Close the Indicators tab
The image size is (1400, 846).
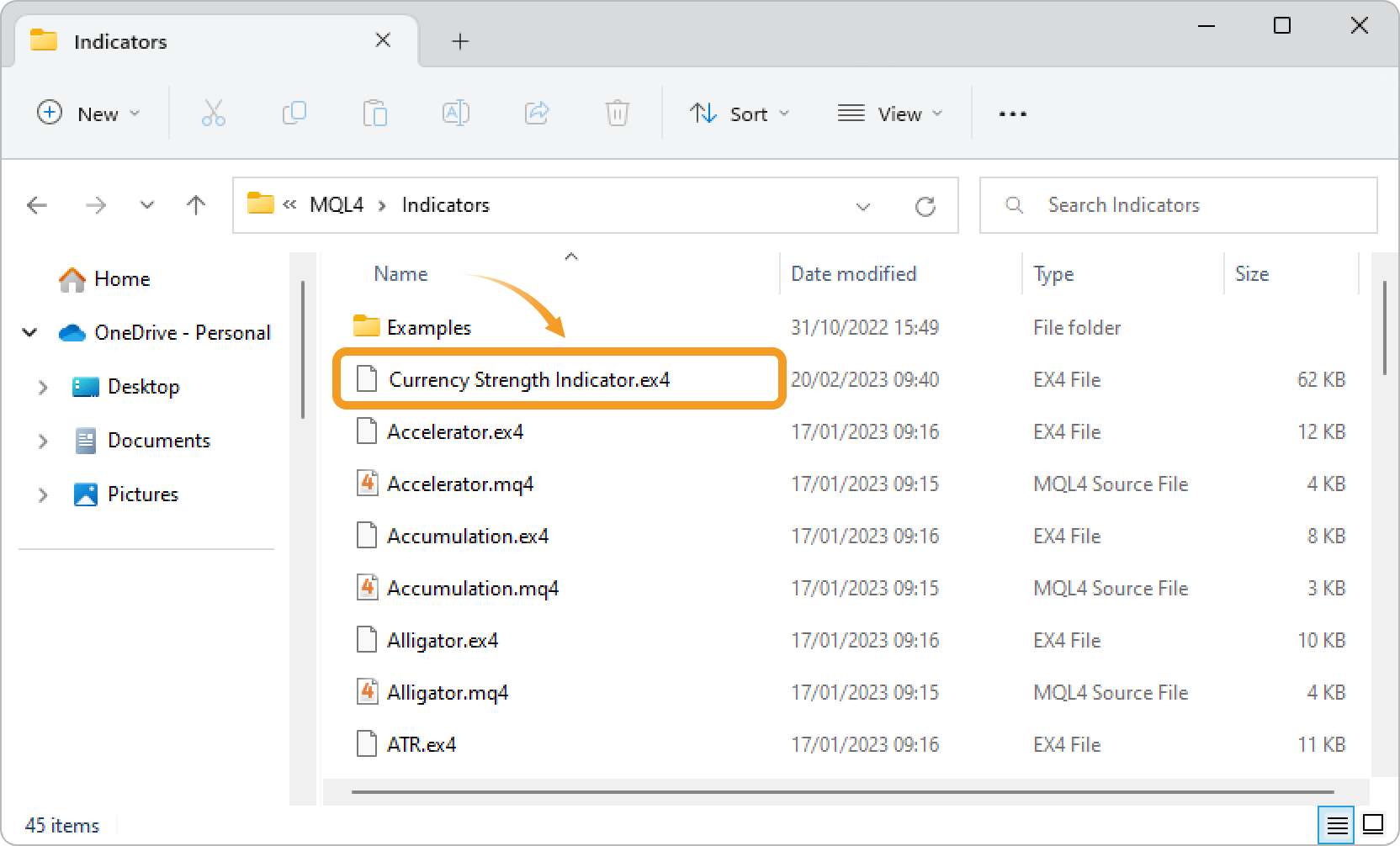coord(383,40)
